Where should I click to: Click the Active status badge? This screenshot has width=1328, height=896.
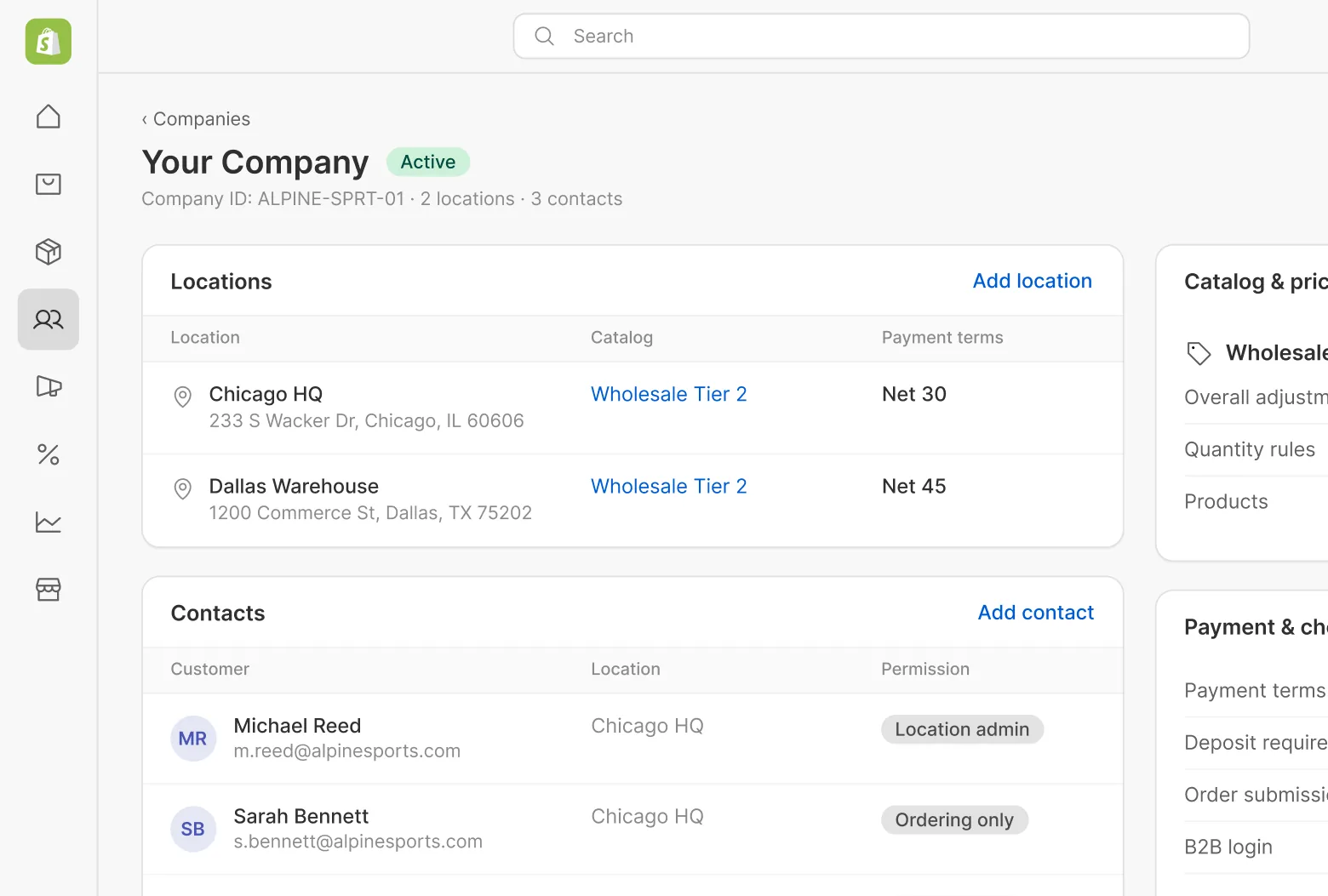428,162
